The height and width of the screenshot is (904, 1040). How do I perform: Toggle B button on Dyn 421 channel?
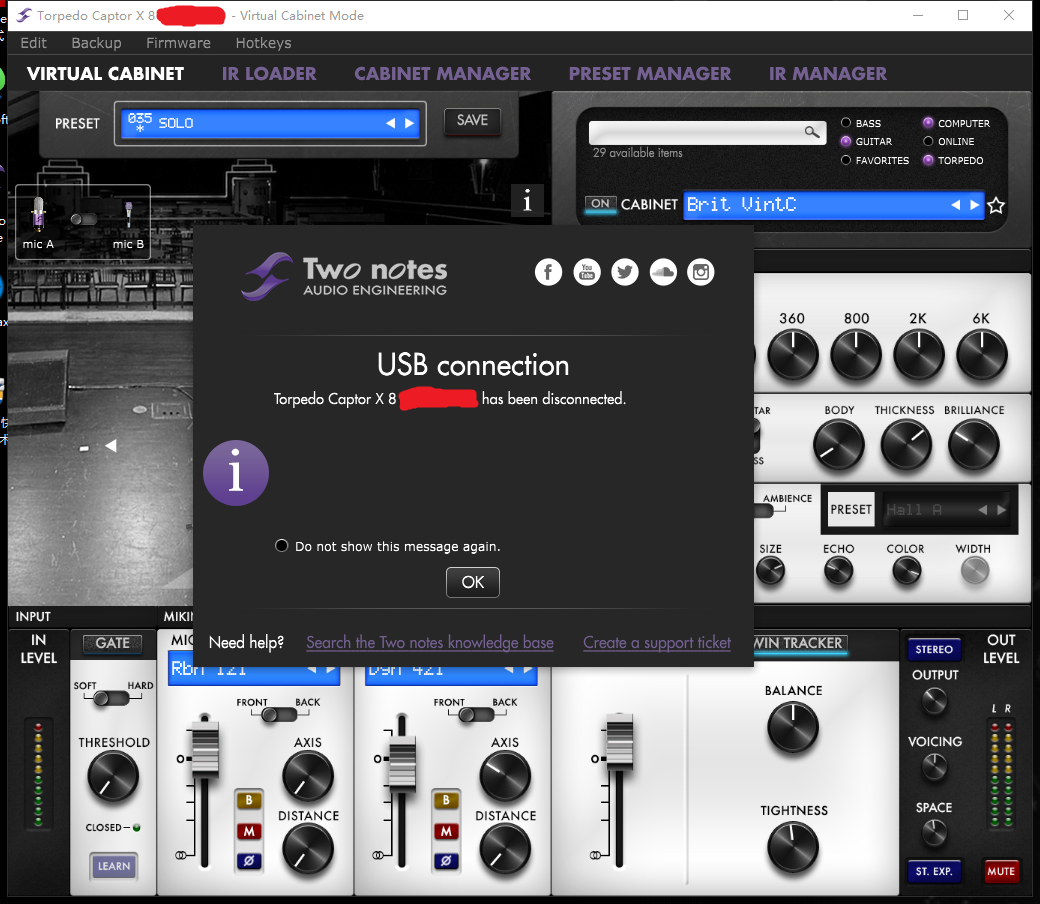coord(446,801)
